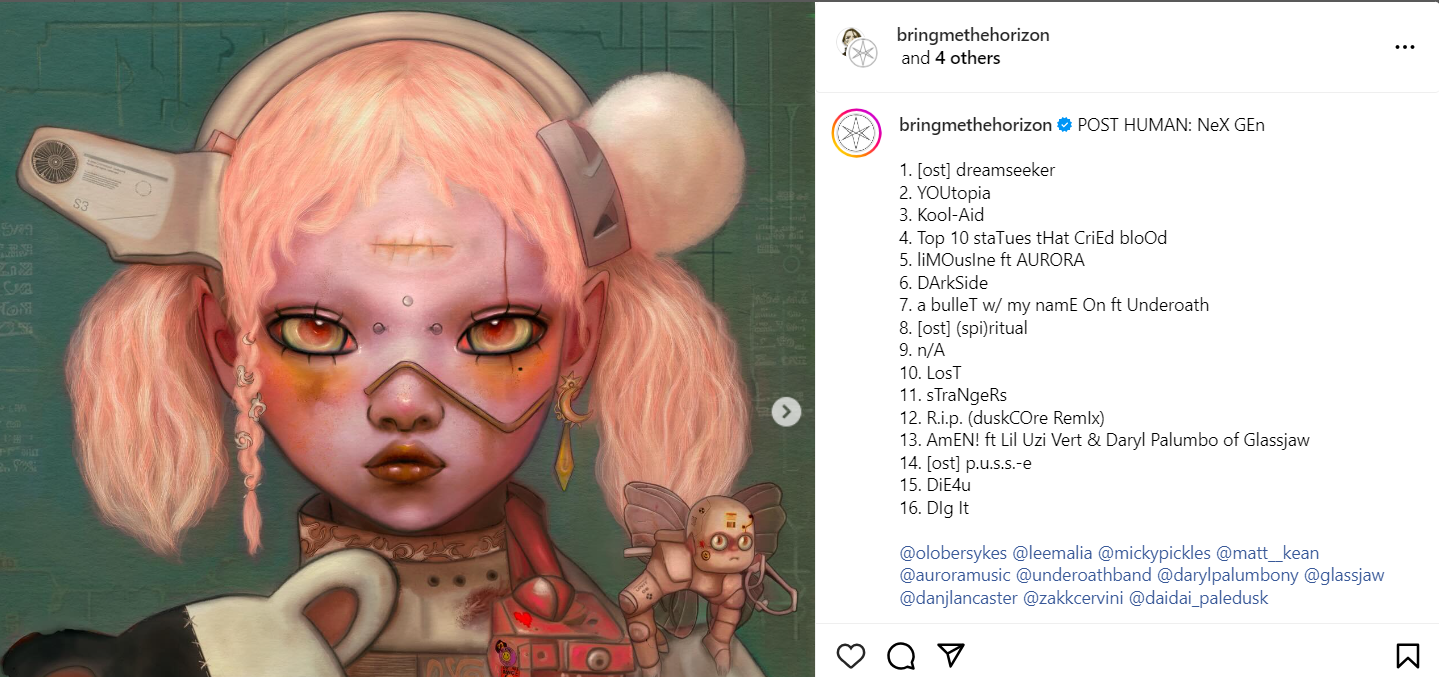Image resolution: width=1439 pixels, height=677 pixels.
Task: Click the stacked collaborator avatars in header
Action: point(857,47)
